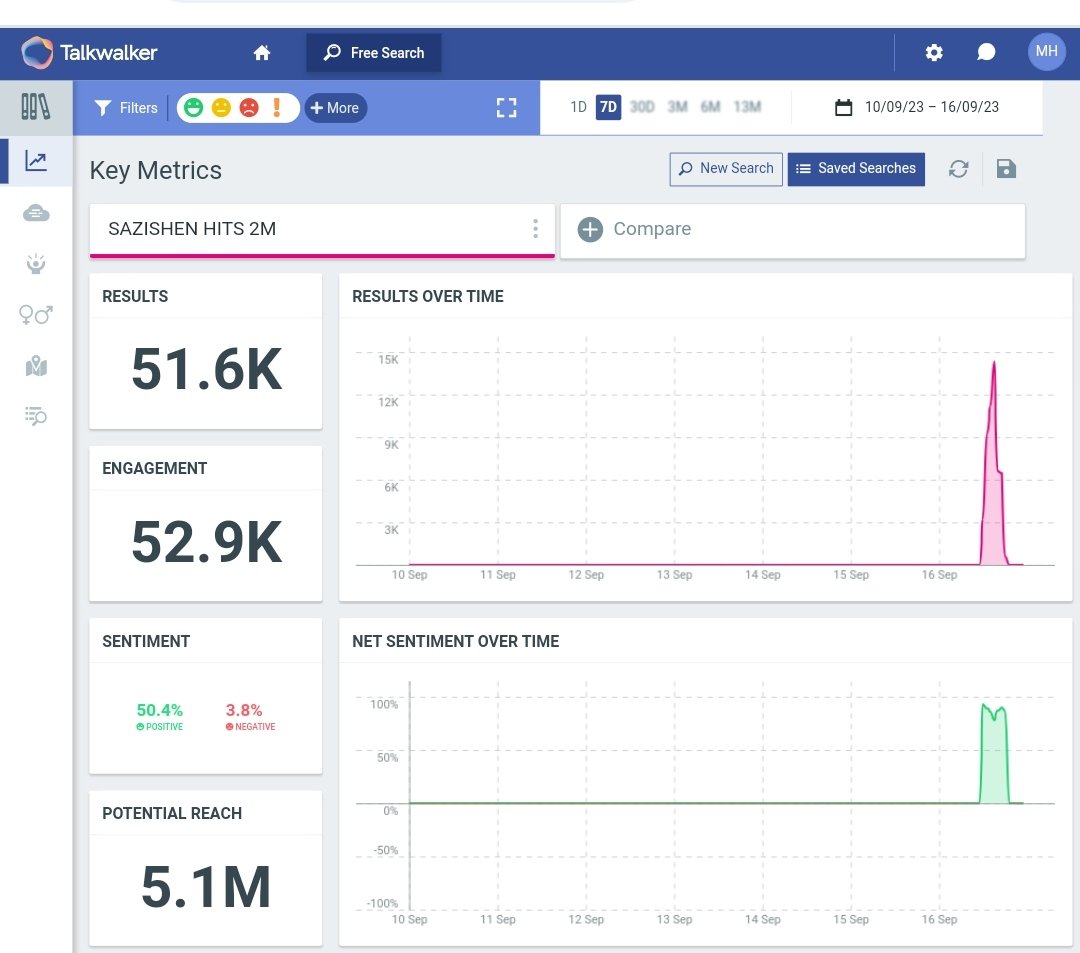Click the 3.8% negative sentiment value
This screenshot has height=953, width=1080.
pos(244,710)
